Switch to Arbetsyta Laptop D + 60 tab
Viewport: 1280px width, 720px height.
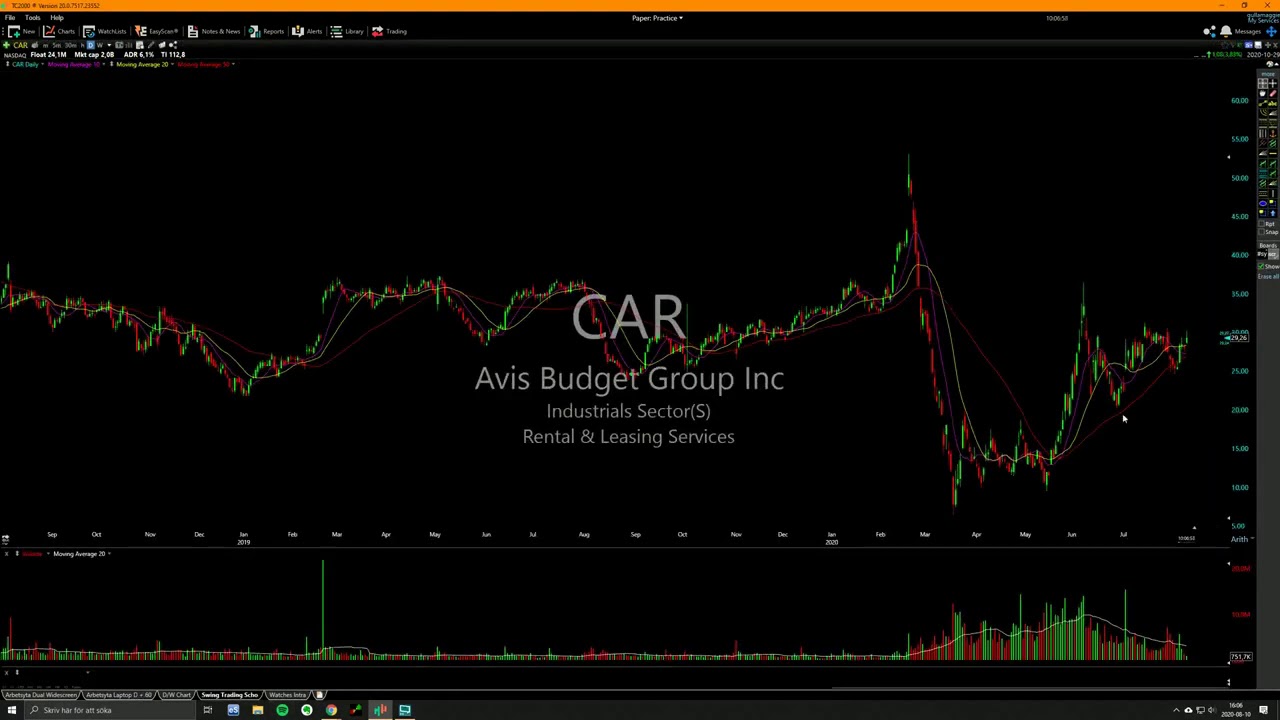pos(119,694)
